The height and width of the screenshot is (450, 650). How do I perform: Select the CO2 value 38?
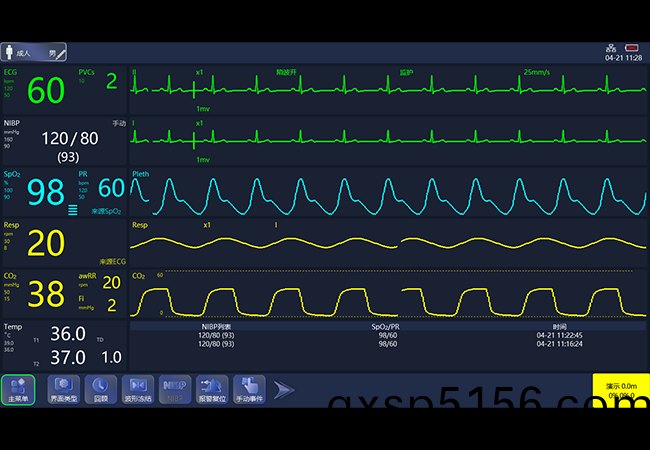(46, 294)
